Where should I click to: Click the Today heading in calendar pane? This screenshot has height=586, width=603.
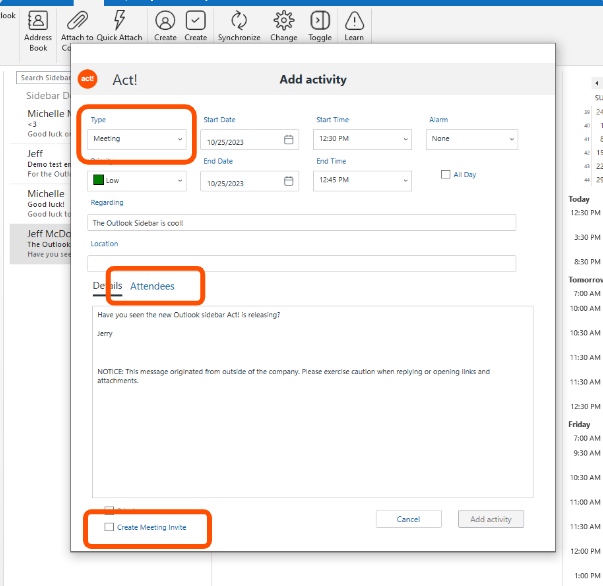pos(579,199)
